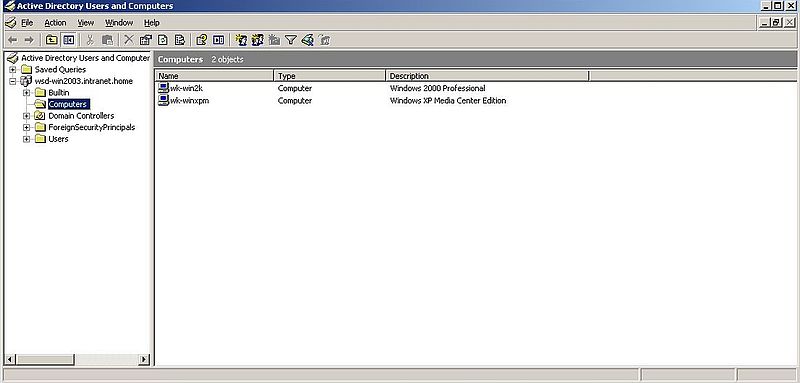Click the Add to group toolbar icon
The image size is (800, 383).
pos(324,40)
